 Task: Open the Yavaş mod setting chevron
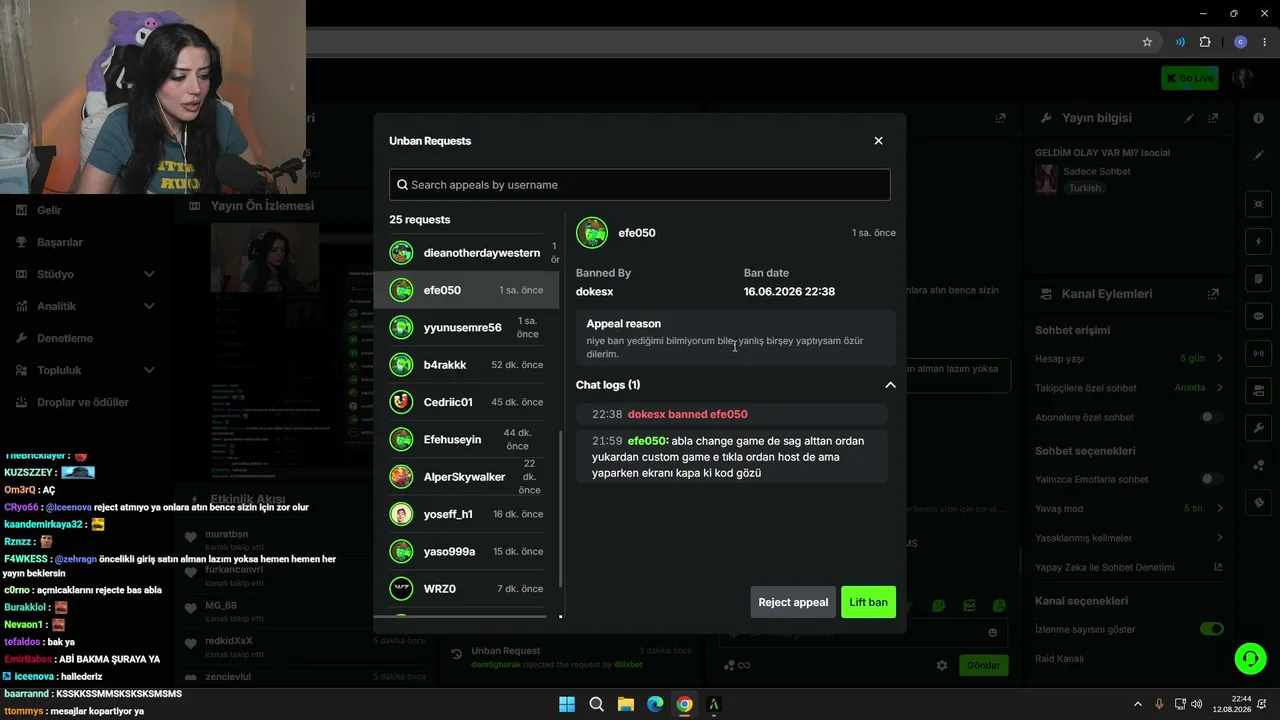tap(1220, 508)
